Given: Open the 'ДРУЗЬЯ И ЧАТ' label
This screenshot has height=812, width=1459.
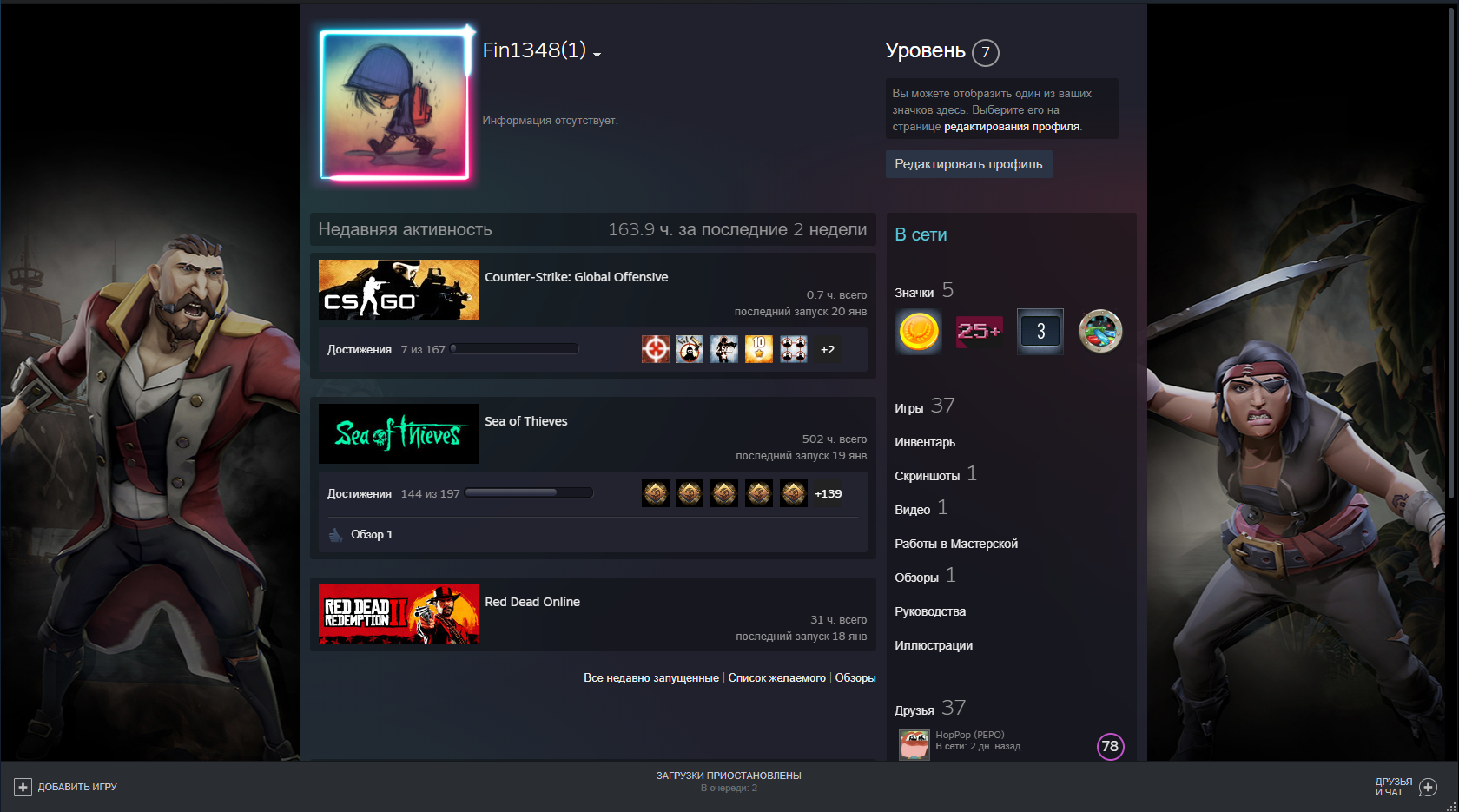Looking at the screenshot, I should pyautogui.click(x=1393, y=787).
